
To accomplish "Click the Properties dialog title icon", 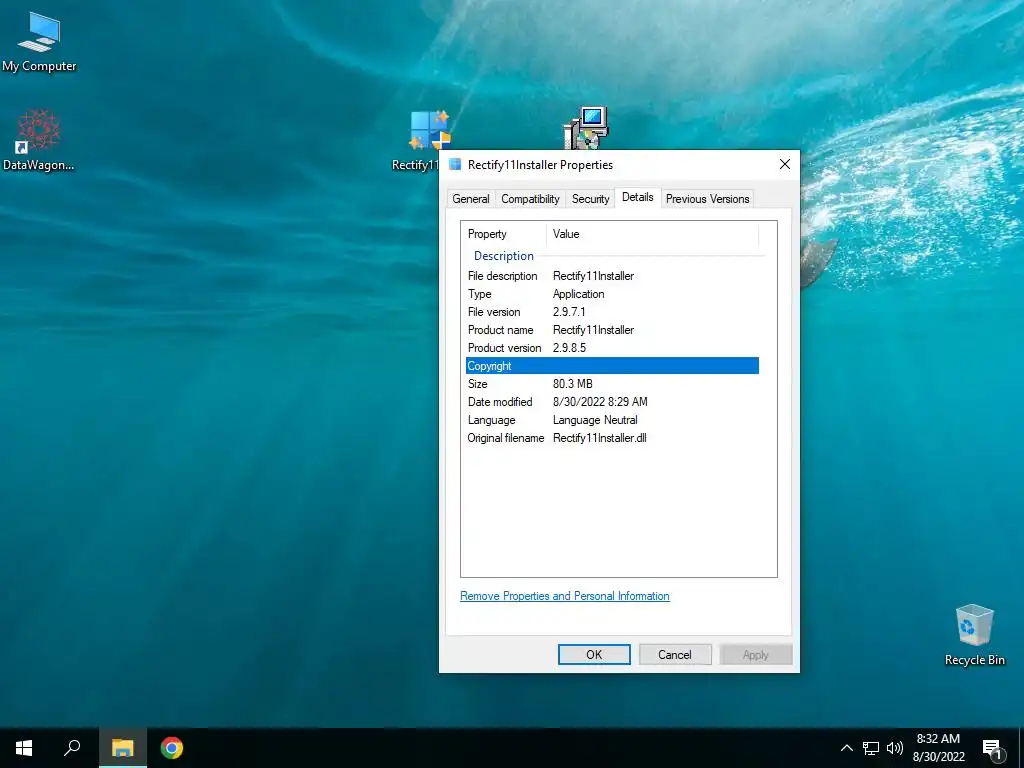I will (455, 165).
